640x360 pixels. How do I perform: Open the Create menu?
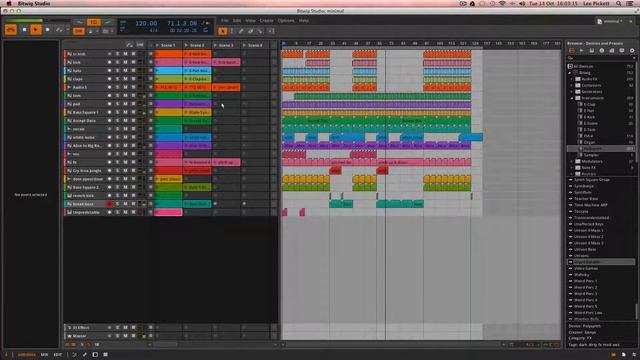(267, 20)
